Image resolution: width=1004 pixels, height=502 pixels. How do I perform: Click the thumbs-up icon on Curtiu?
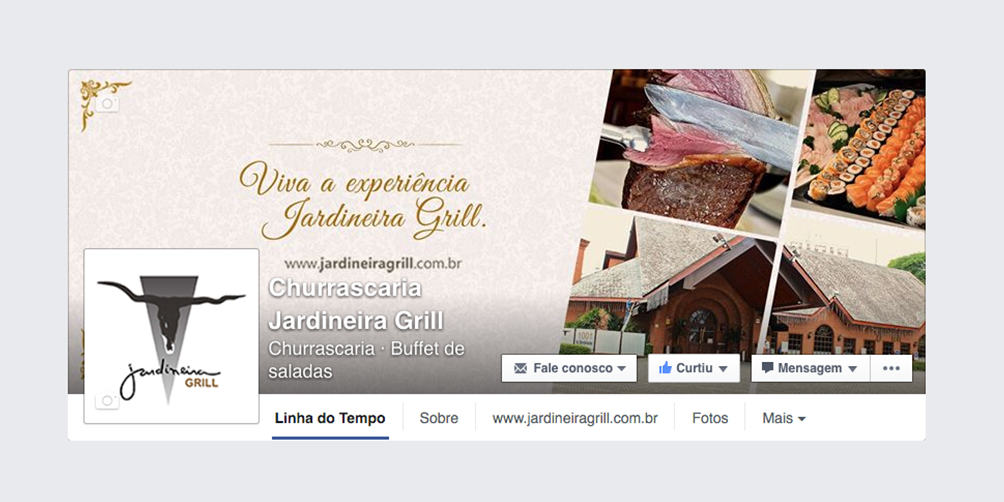(665, 368)
